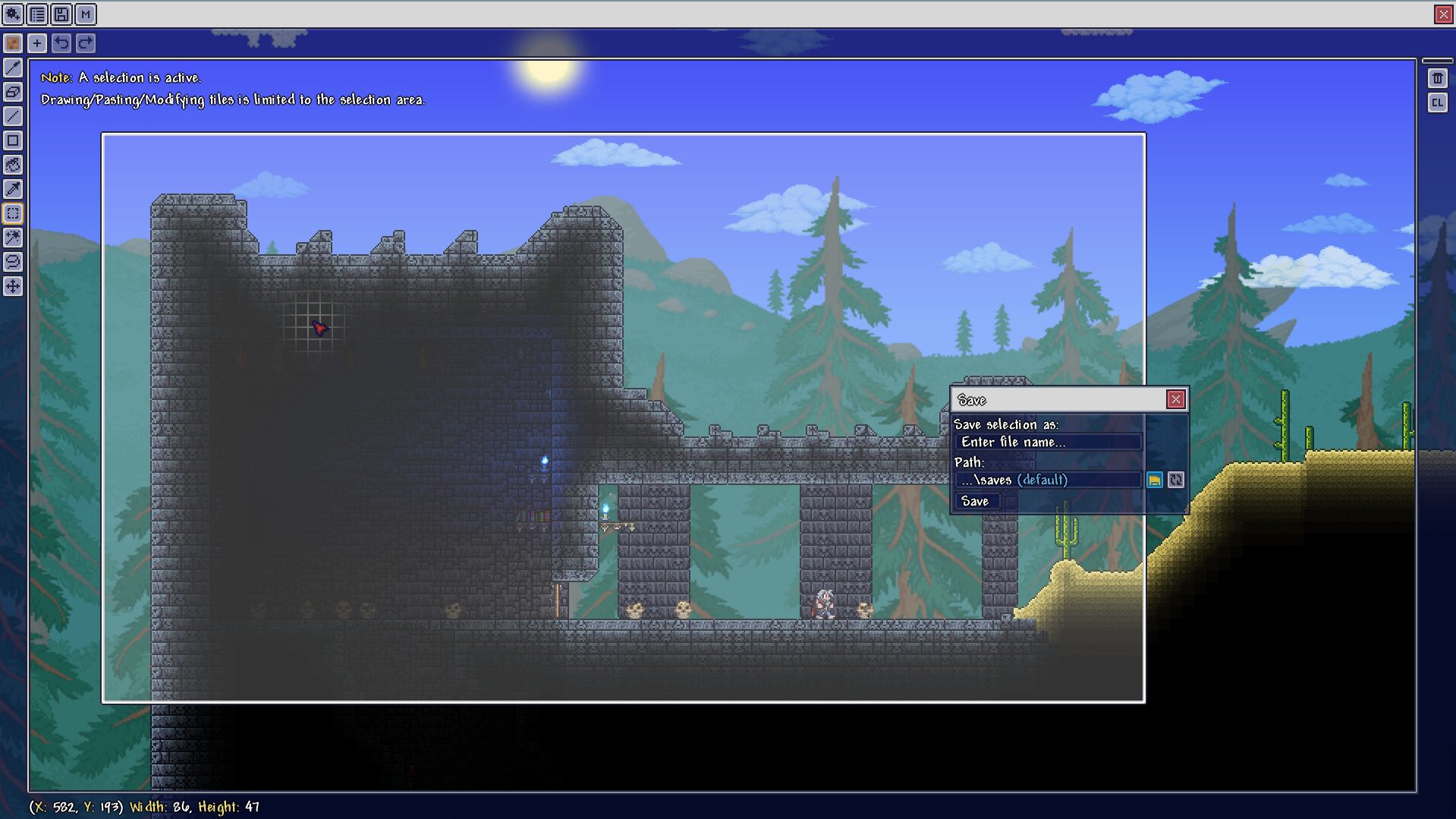
Task: Click the floppy disk save icon
Action: pyautogui.click(x=61, y=14)
